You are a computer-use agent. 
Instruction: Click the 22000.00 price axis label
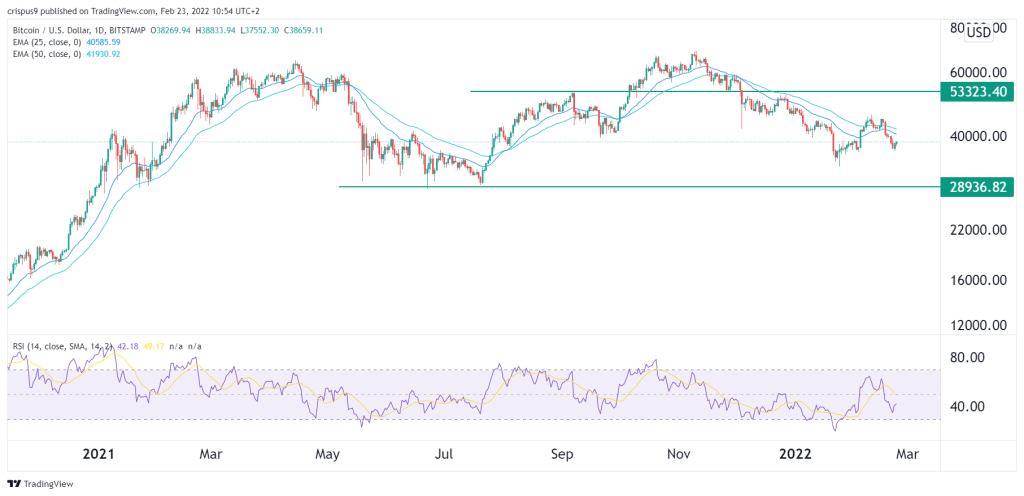[x=976, y=230]
